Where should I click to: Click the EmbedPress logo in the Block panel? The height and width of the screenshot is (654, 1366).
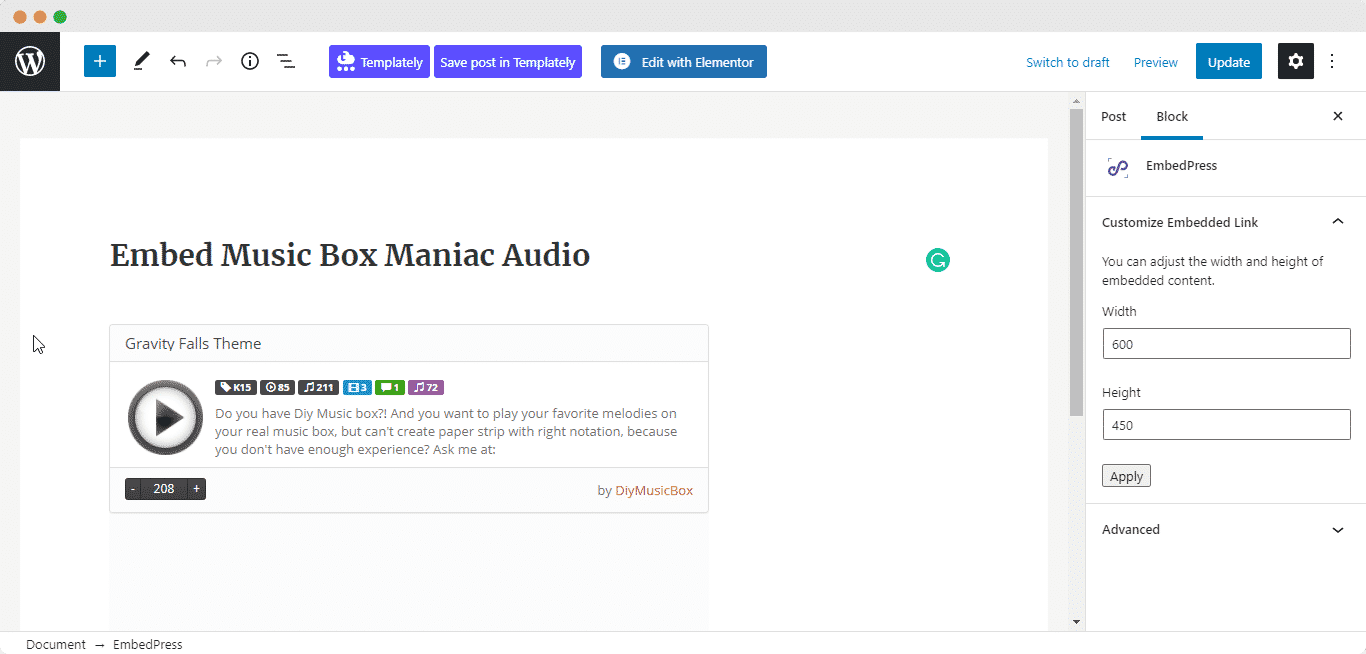pyautogui.click(x=1117, y=166)
